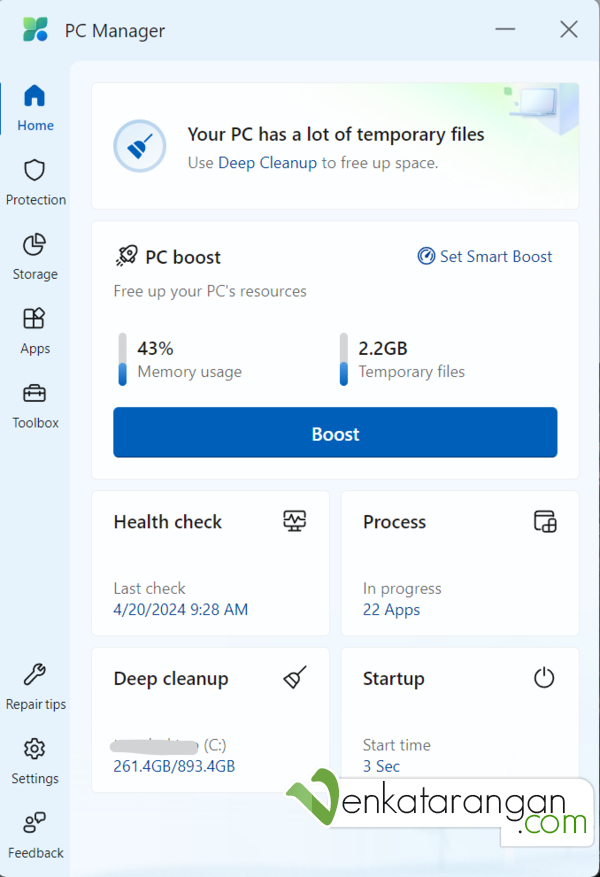Open Set Smart Boost link
The height and width of the screenshot is (877, 600).
click(x=496, y=256)
